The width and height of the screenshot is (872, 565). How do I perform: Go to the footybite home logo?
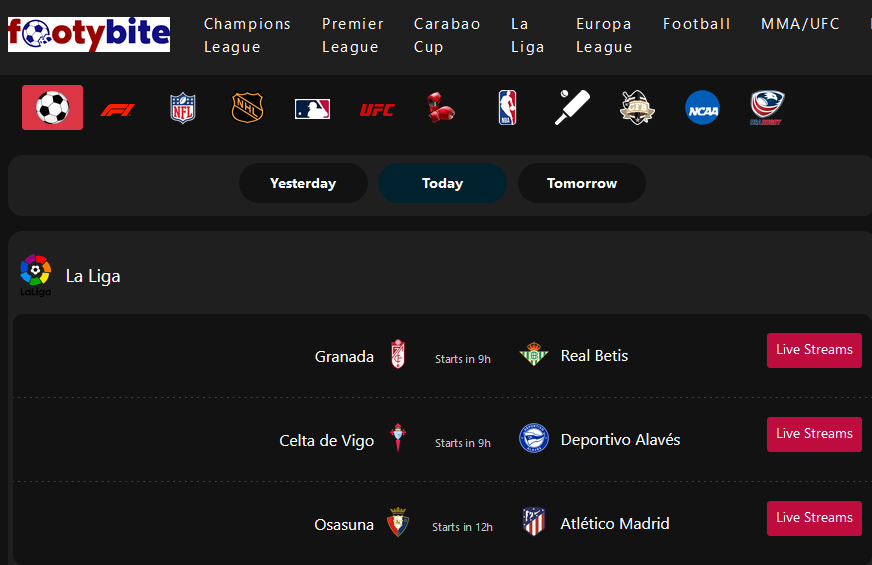point(89,34)
